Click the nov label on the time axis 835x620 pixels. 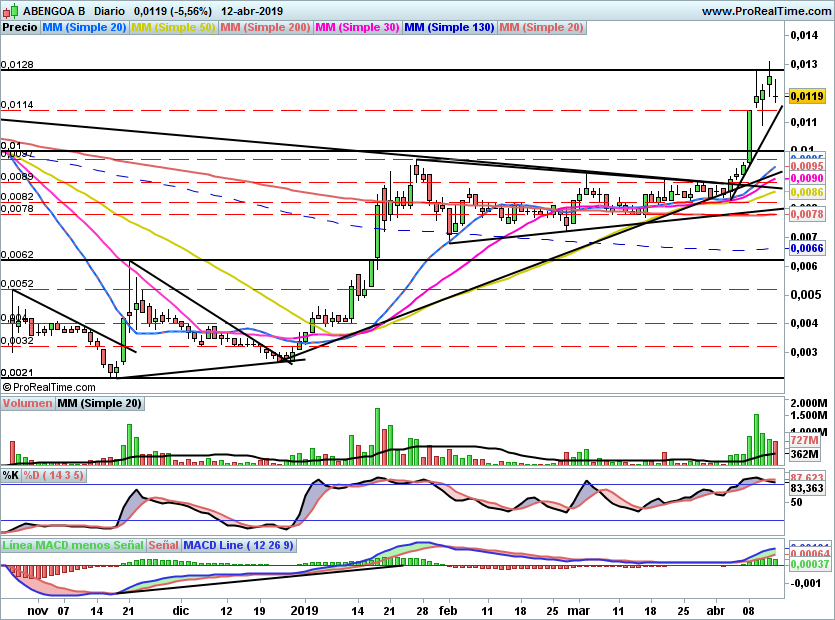coord(37,610)
